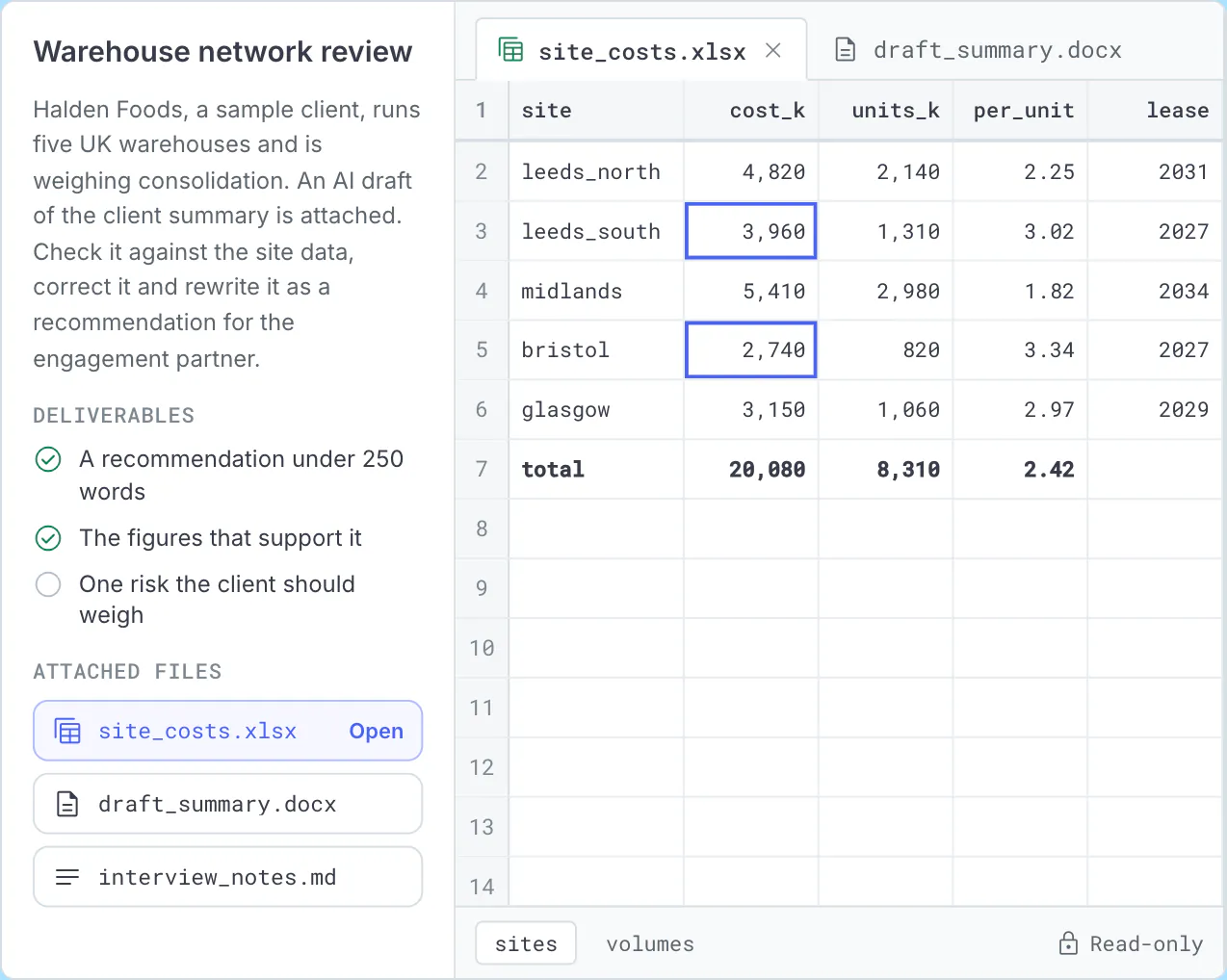Select the total cost cell 20,080

coord(751,469)
